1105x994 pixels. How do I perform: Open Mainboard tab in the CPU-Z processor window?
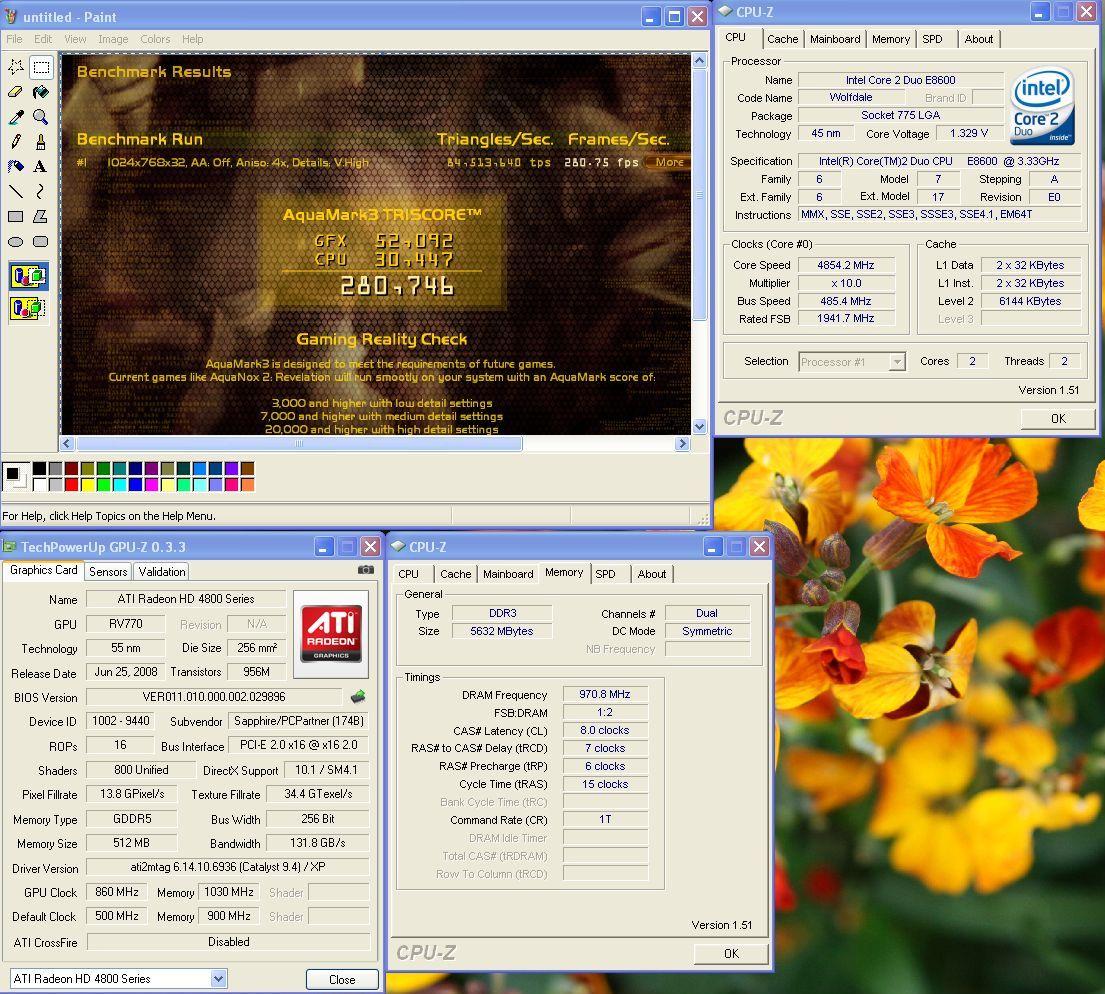834,39
